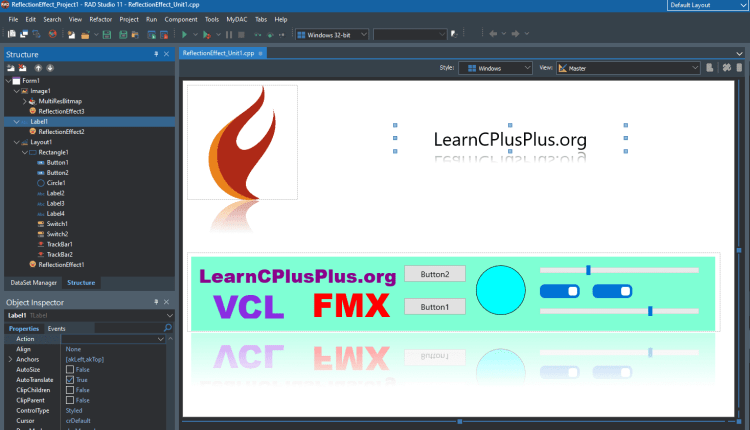This screenshot has height=430, width=750.
Task: Expand the Anchors property
Action: [10, 359]
